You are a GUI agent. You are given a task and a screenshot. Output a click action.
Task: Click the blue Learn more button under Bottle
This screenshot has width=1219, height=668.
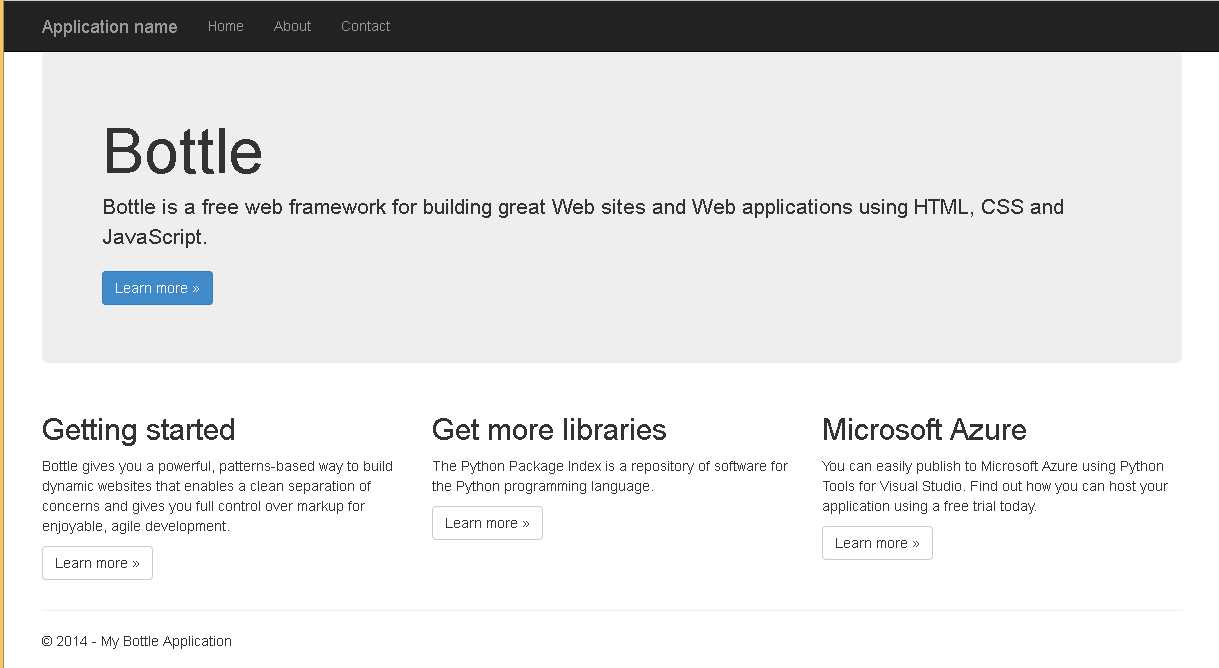[157, 288]
